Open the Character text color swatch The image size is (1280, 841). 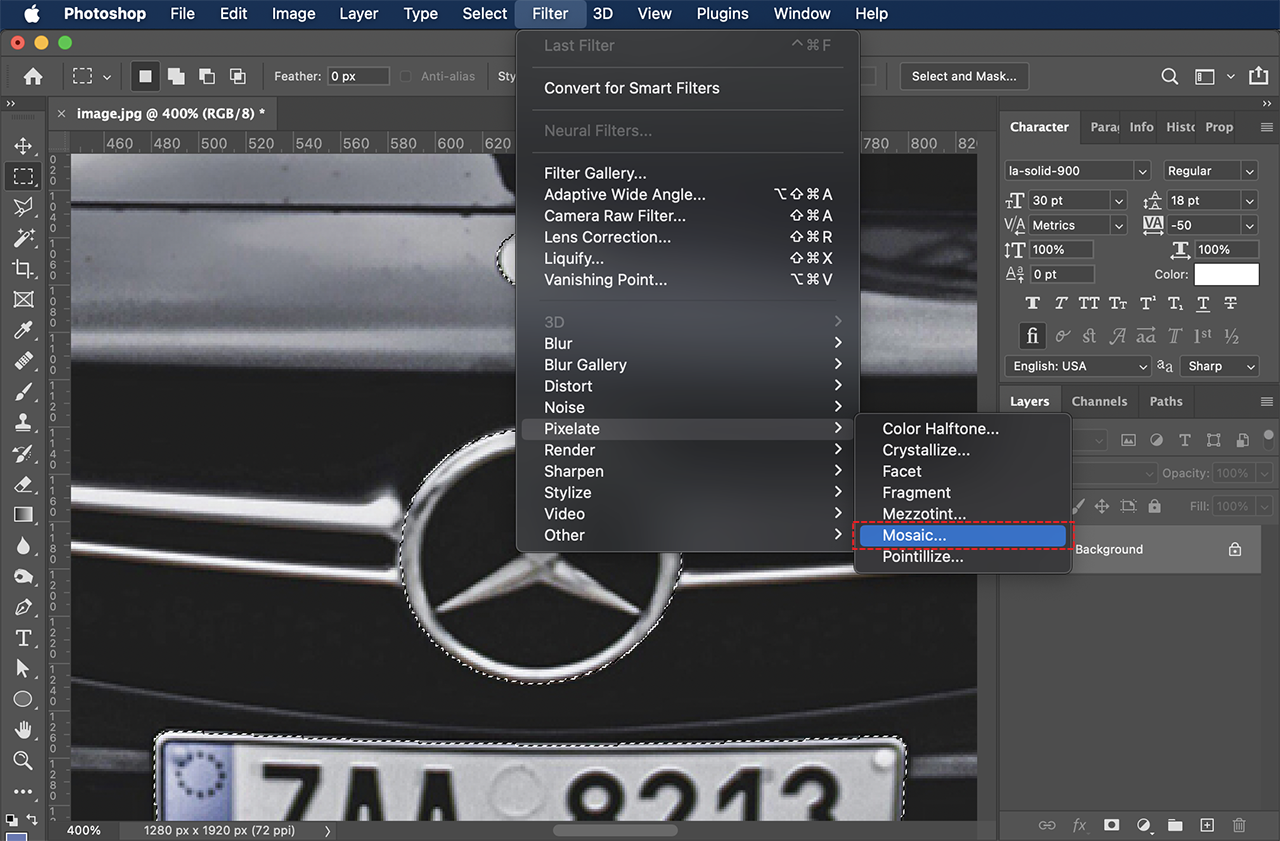coord(1226,274)
